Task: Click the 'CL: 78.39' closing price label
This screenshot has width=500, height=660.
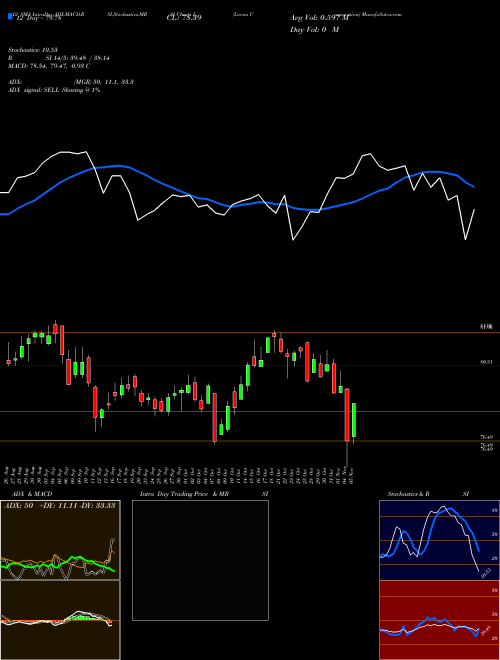Action: (x=184, y=18)
